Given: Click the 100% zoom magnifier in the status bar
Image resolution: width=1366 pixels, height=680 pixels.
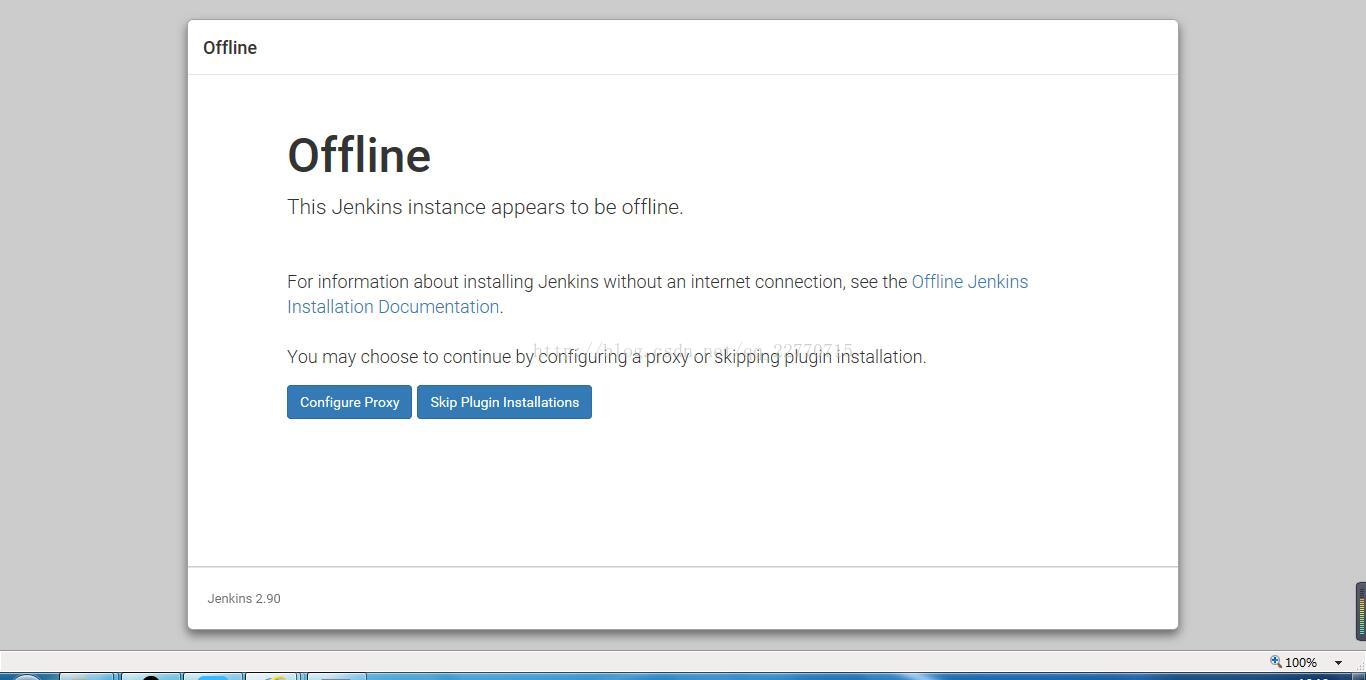Looking at the screenshot, I should pyautogui.click(x=1276, y=662).
